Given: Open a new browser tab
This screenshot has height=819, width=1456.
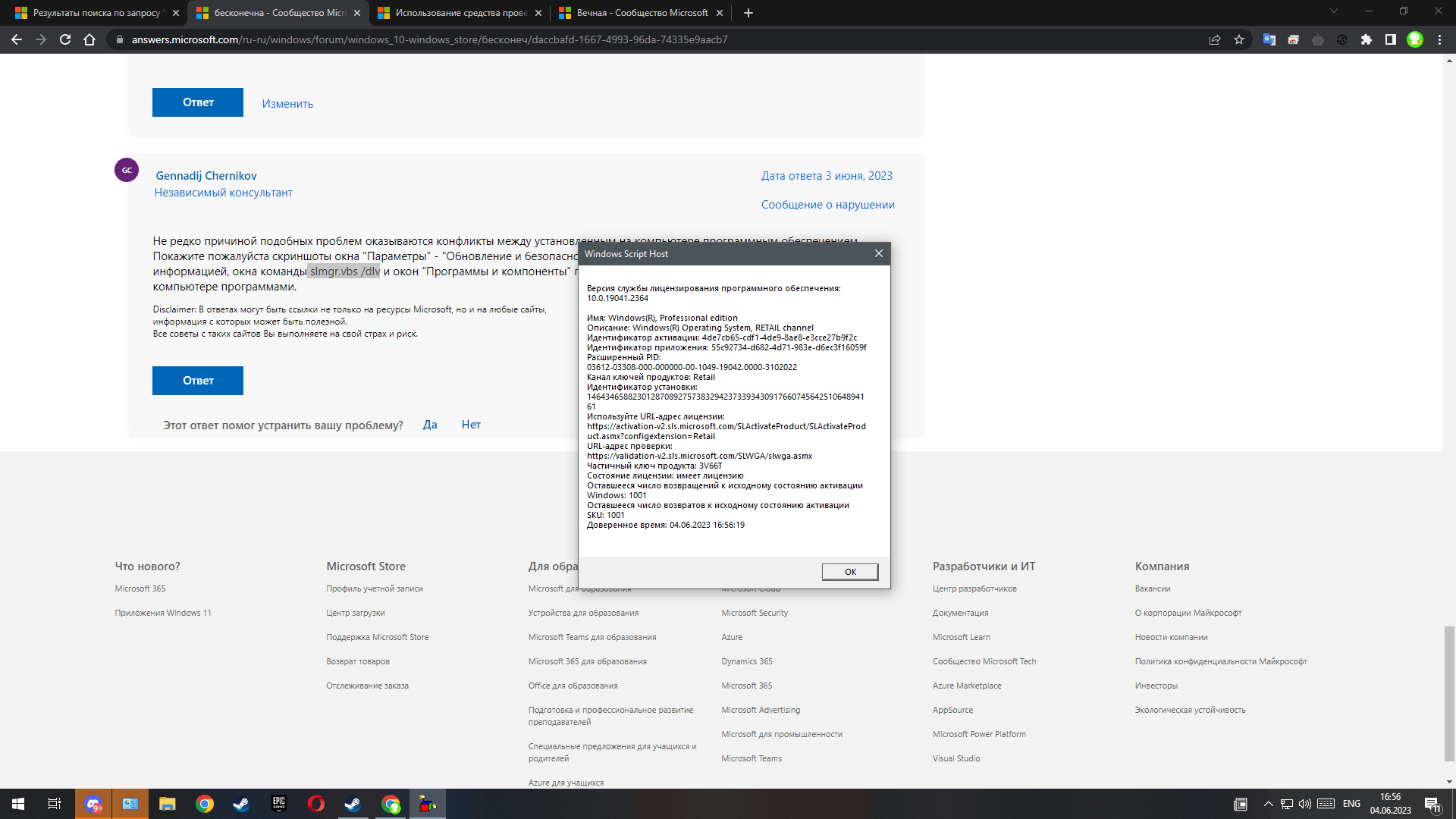Looking at the screenshot, I should tap(748, 13).
